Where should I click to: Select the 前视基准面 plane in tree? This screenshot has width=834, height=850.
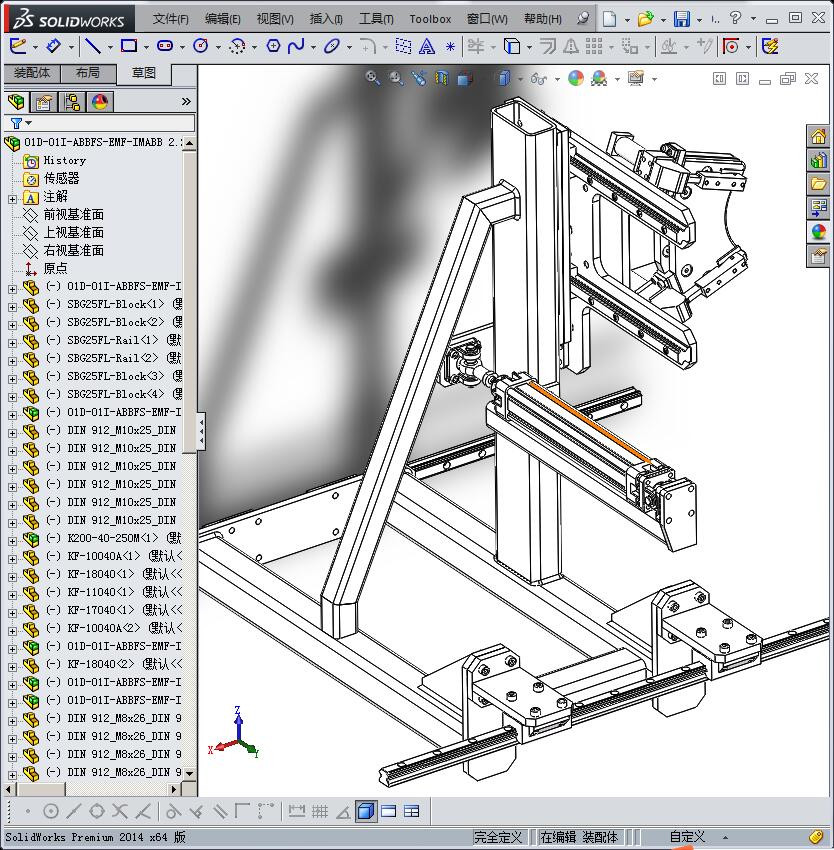(73, 215)
